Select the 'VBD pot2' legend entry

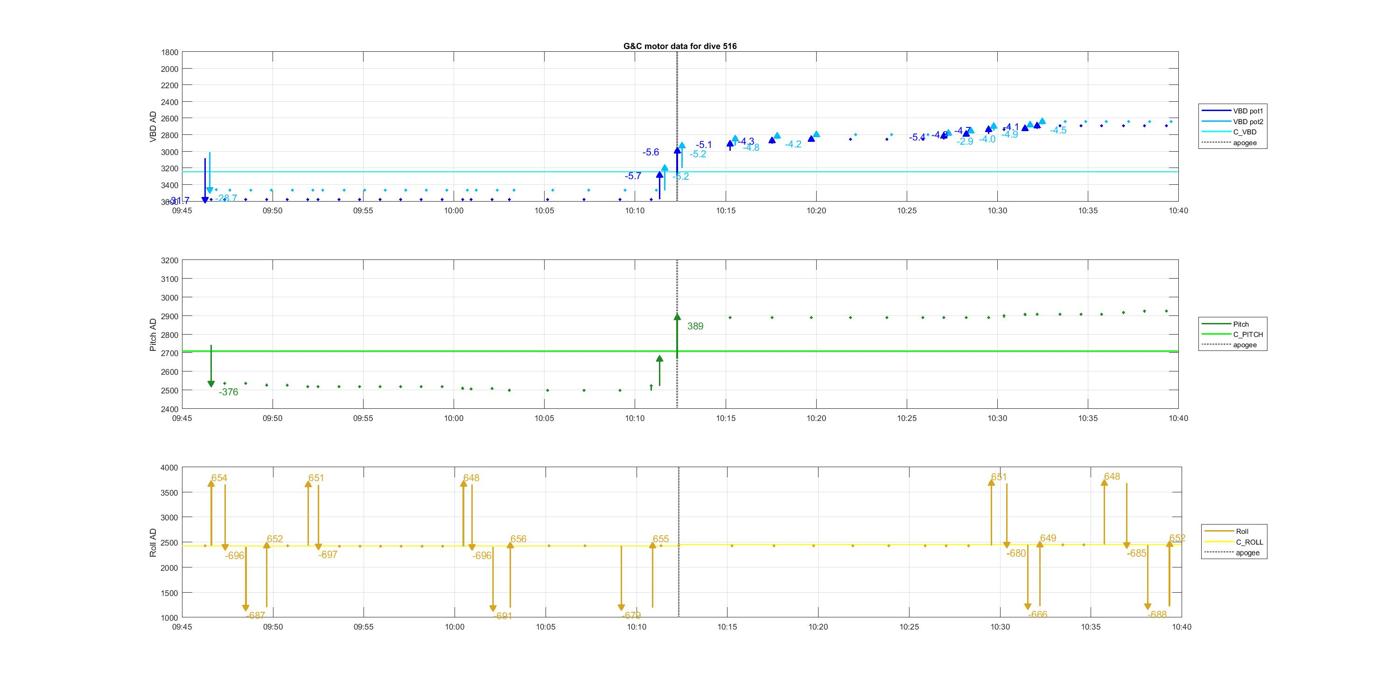point(1232,121)
